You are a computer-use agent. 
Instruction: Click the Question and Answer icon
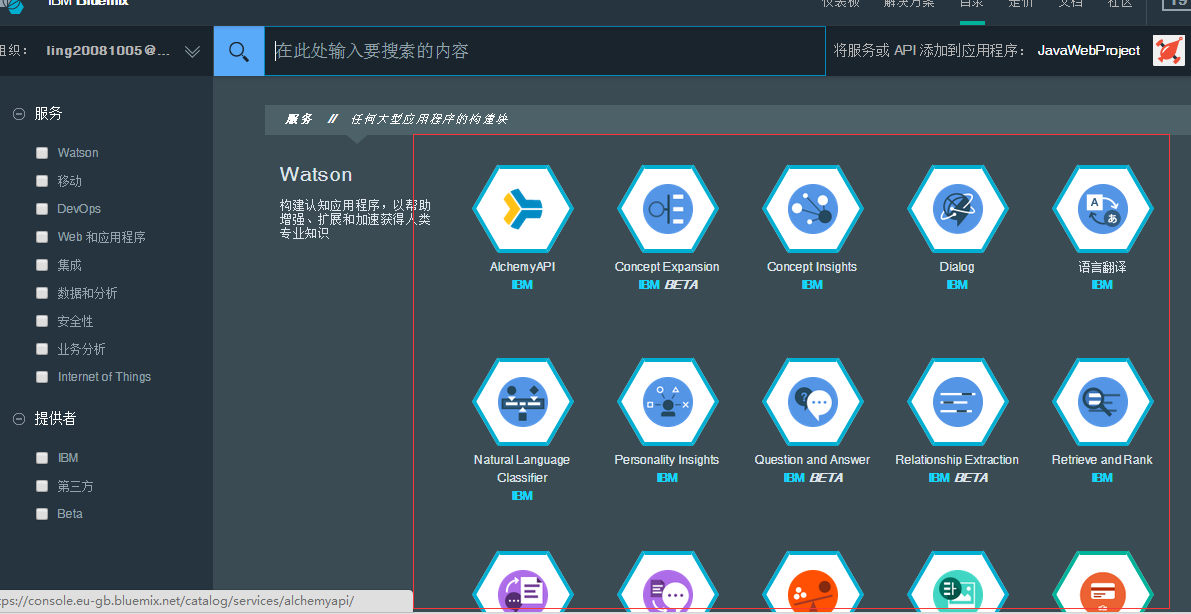[812, 402]
